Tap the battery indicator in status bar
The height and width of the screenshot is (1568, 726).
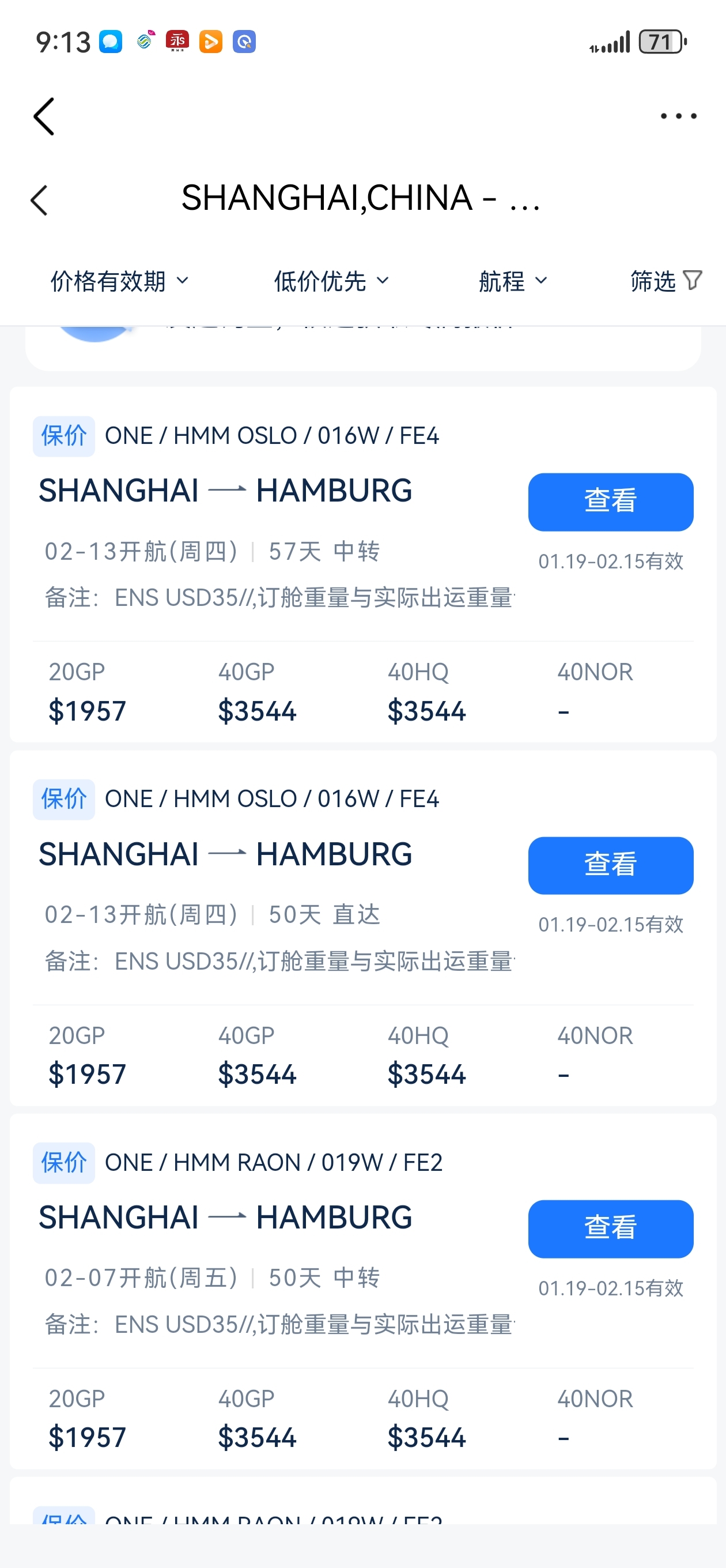tap(662, 42)
